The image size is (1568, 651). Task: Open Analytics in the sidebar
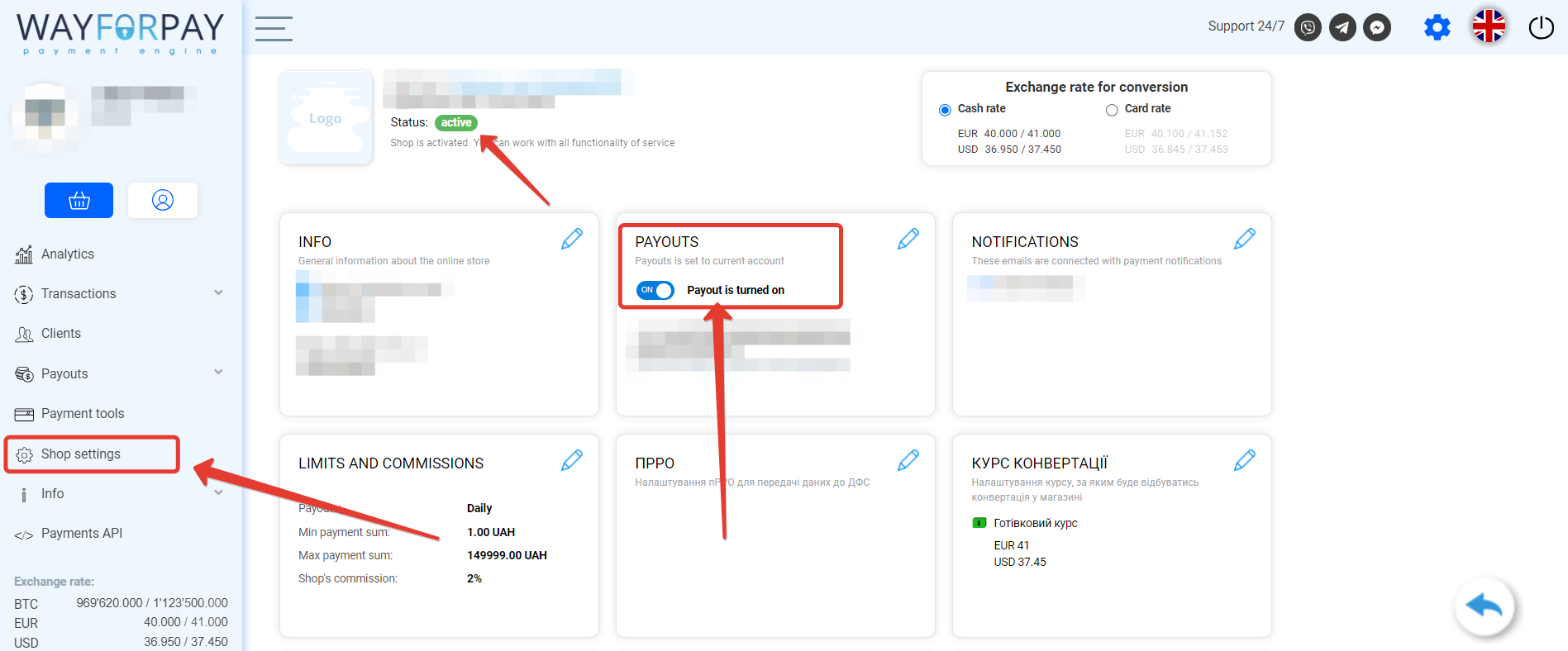pos(67,254)
